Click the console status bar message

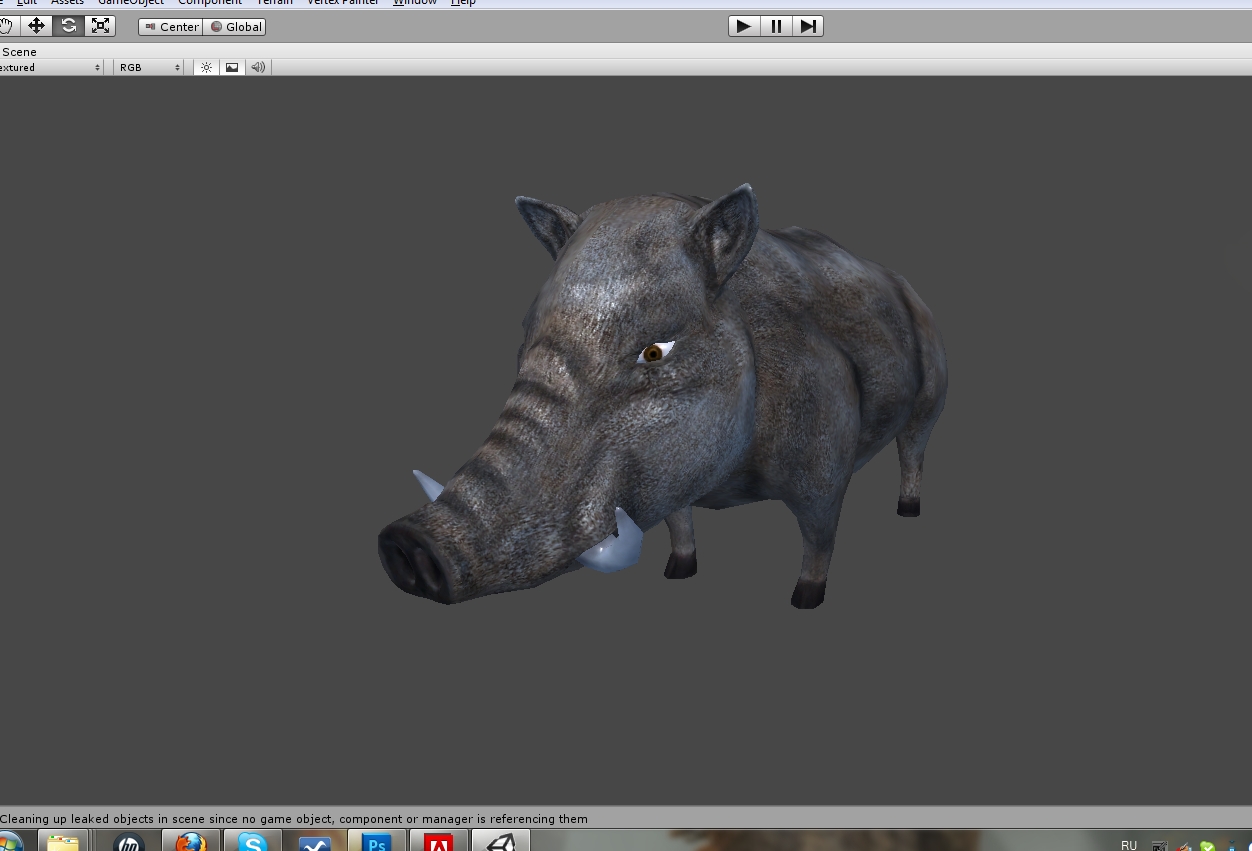tap(294, 819)
